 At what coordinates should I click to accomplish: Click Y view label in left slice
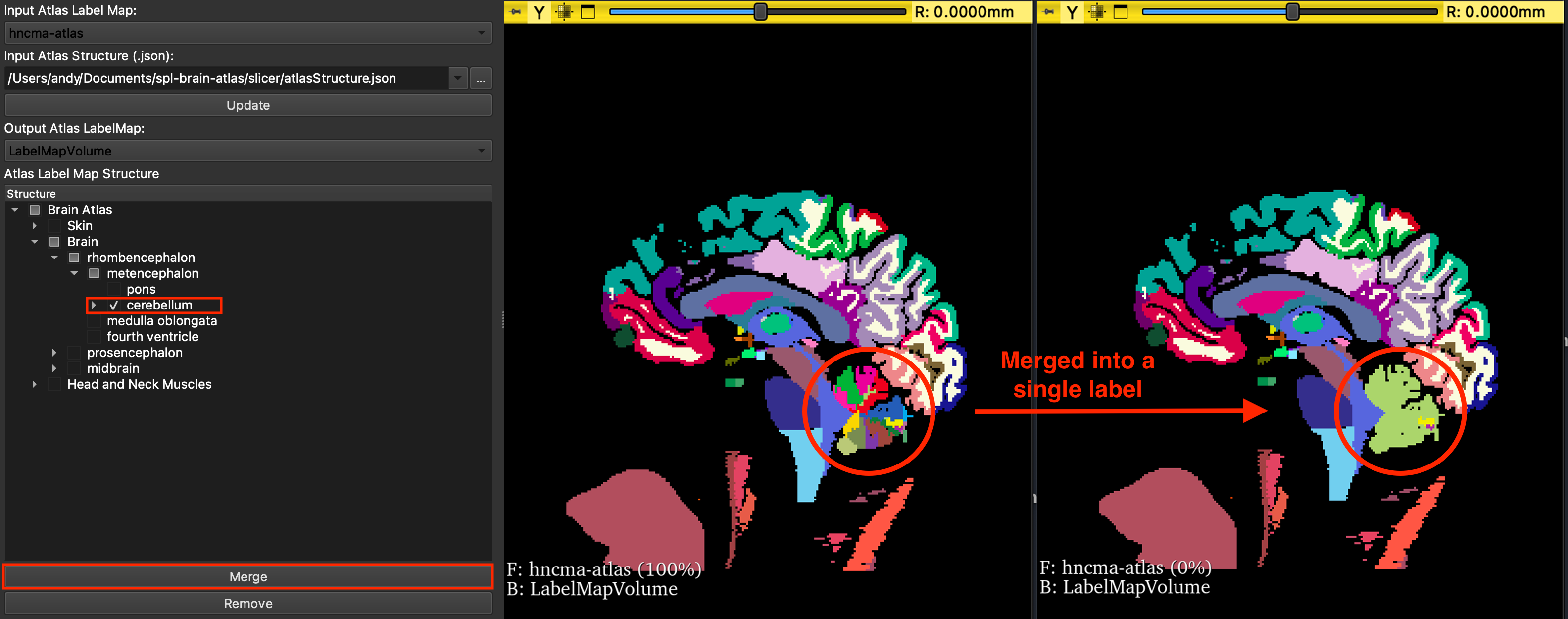click(x=539, y=12)
